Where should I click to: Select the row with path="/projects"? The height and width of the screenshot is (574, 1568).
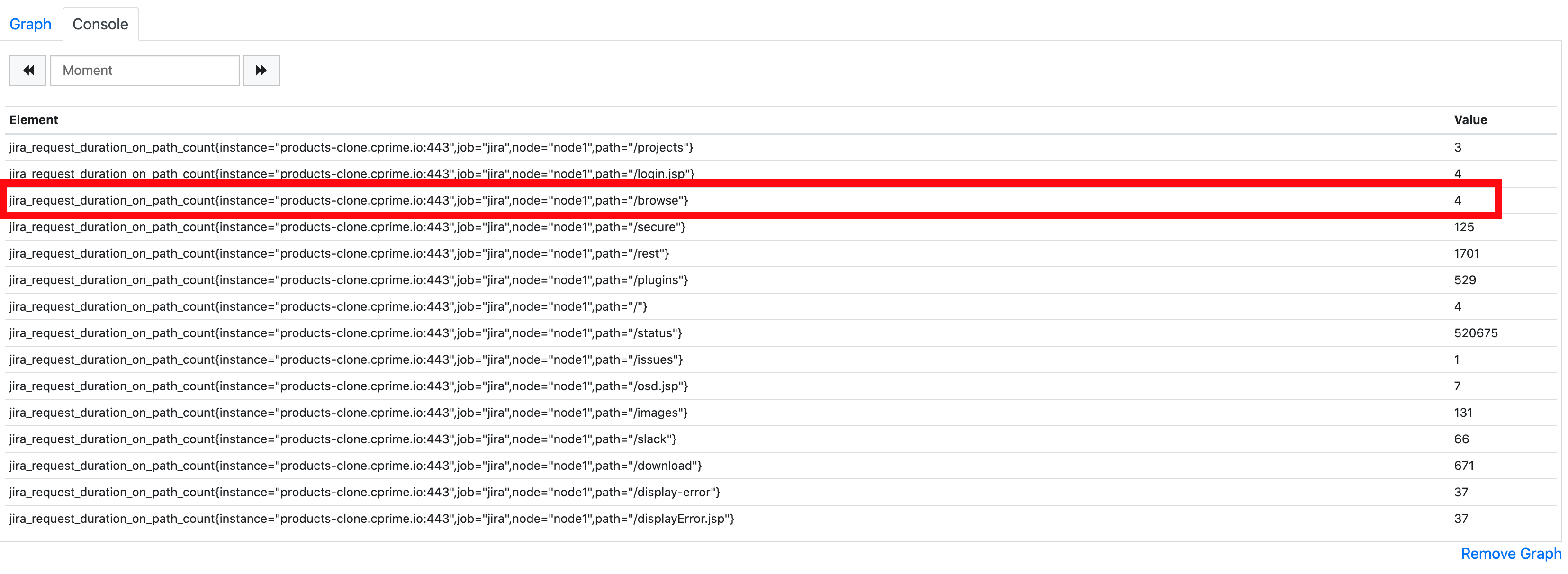[780, 147]
